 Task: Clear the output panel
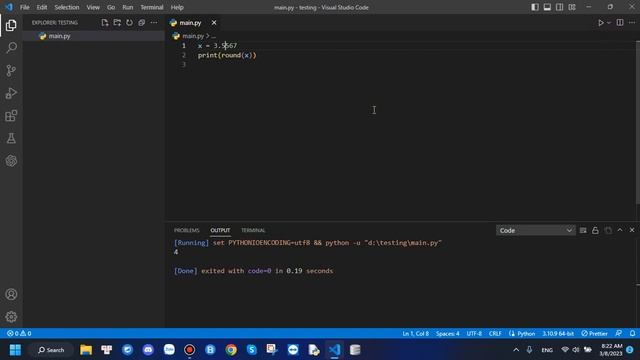(583, 231)
